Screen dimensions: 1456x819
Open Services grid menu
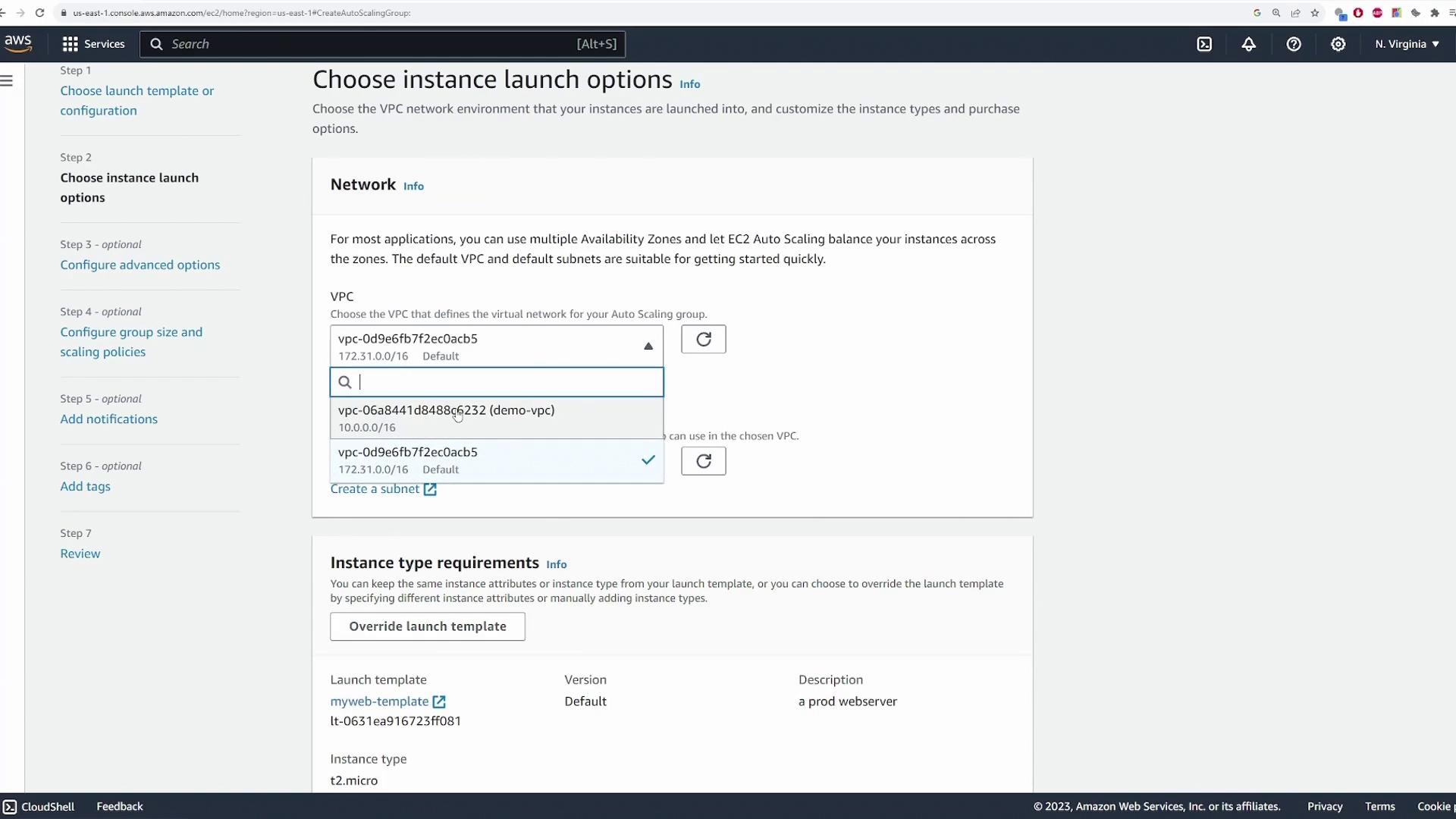93,44
